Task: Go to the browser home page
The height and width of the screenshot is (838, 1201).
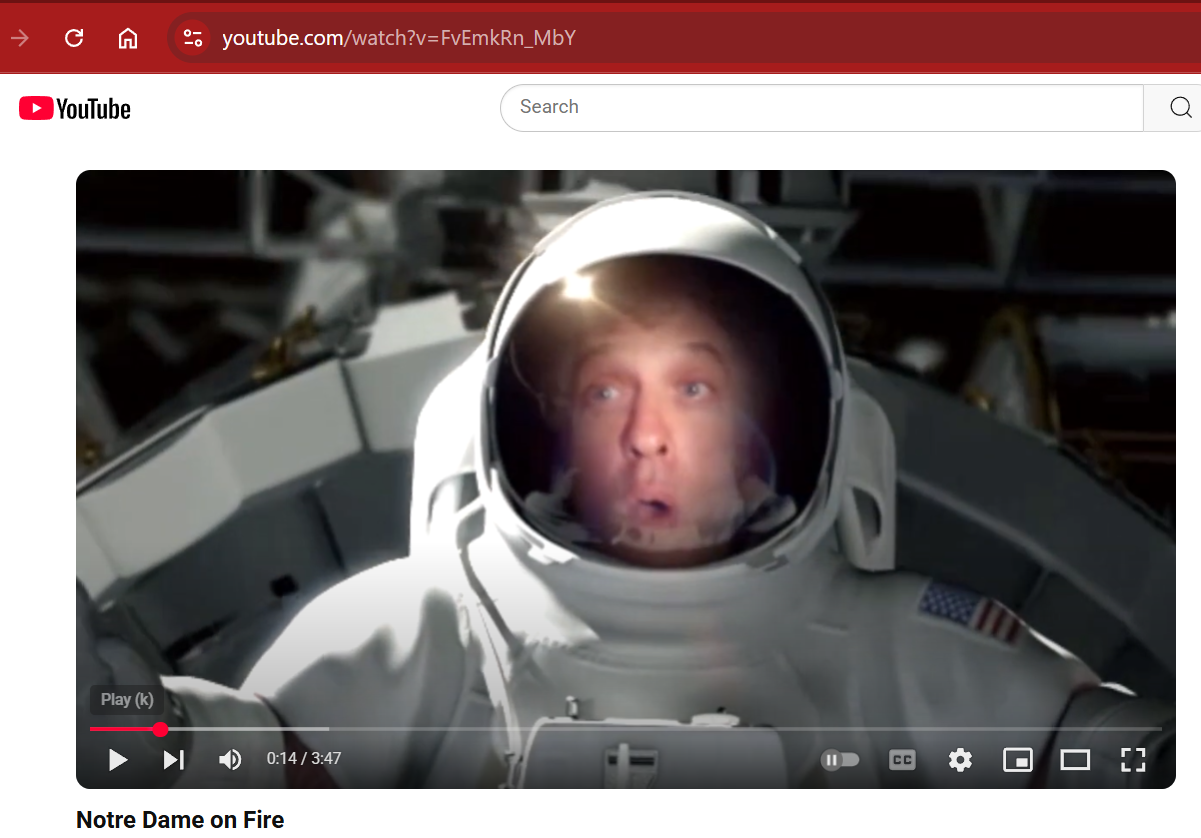Action: click(x=128, y=38)
